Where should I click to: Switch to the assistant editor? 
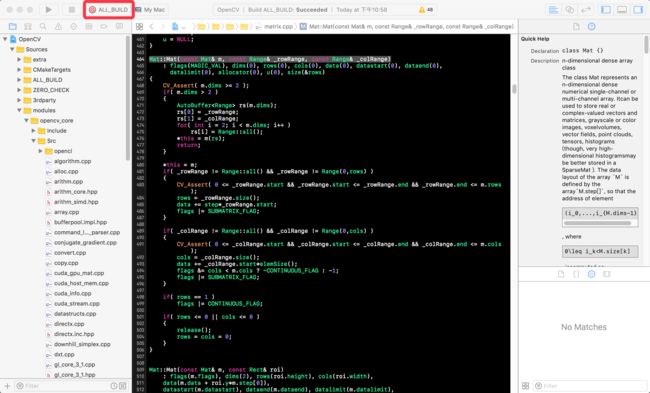(x=570, y=10)
